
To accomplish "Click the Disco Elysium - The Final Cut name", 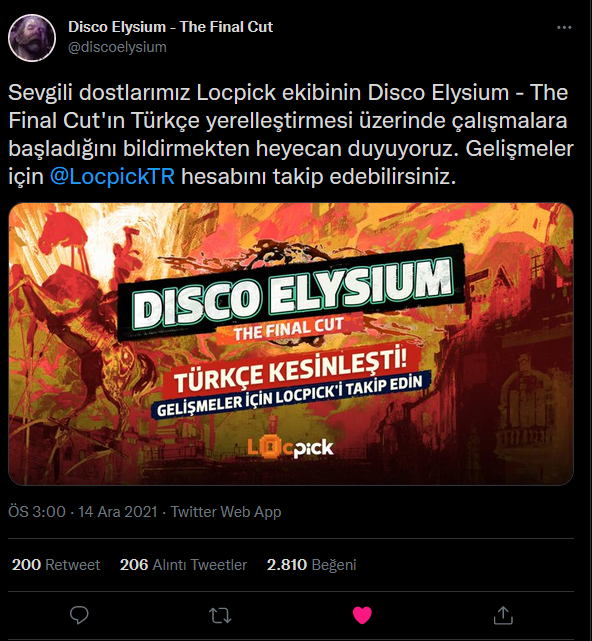I will (x=170, y=27).
